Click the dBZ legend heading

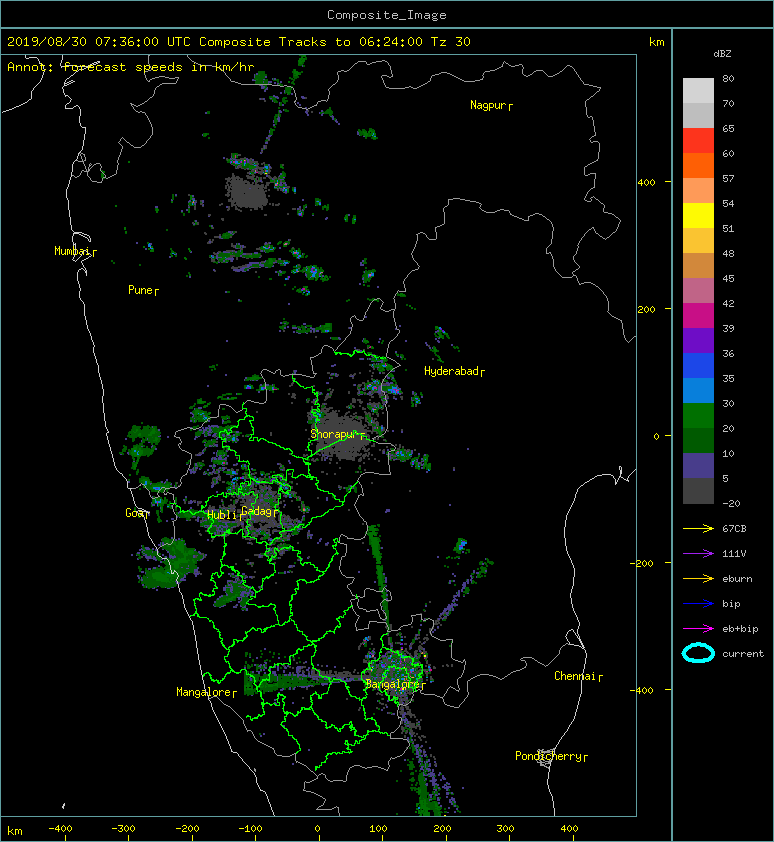[x=722, y=54]
